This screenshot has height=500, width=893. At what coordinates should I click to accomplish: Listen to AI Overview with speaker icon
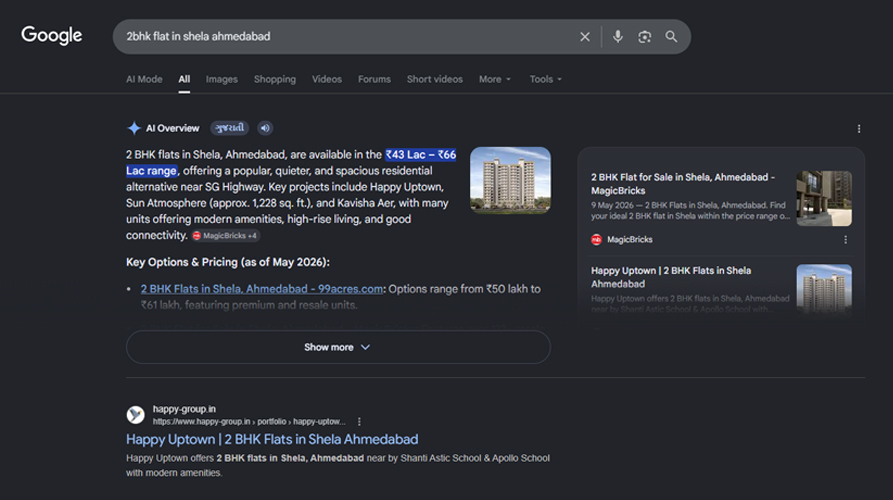click(265, 128)
